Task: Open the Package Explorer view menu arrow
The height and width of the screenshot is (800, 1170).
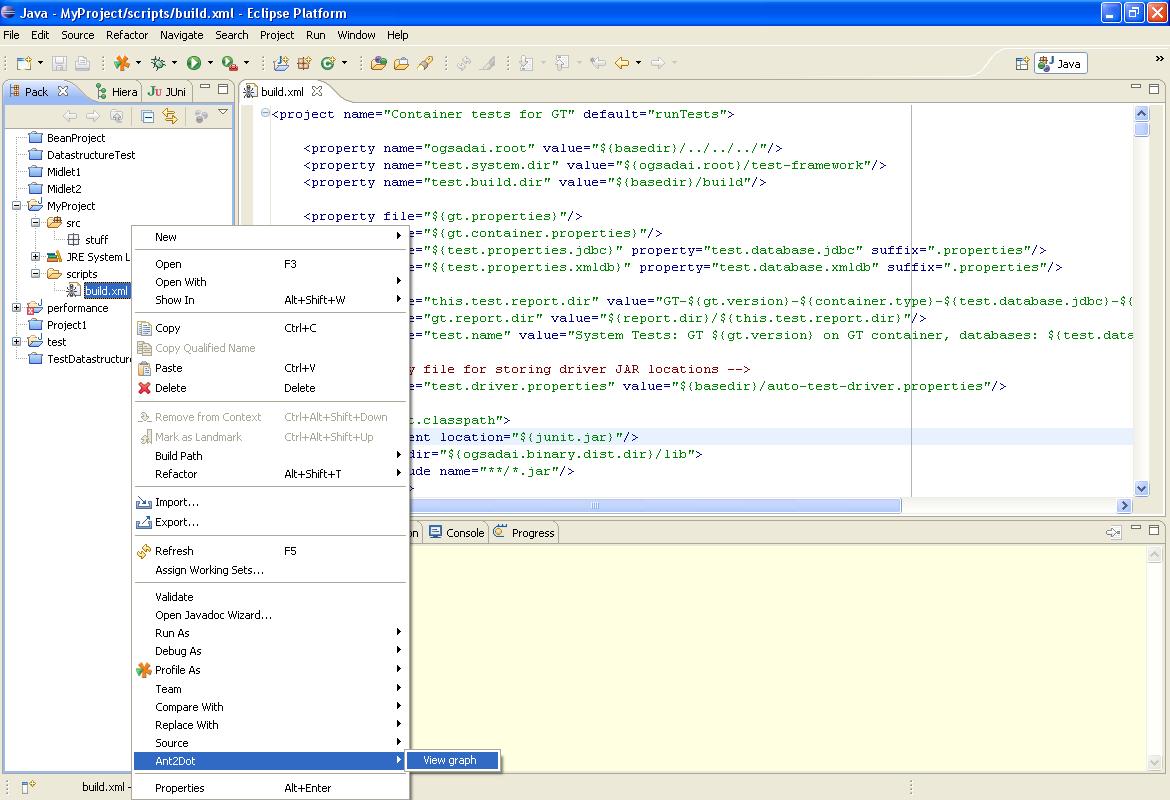Action: point(223,114)
